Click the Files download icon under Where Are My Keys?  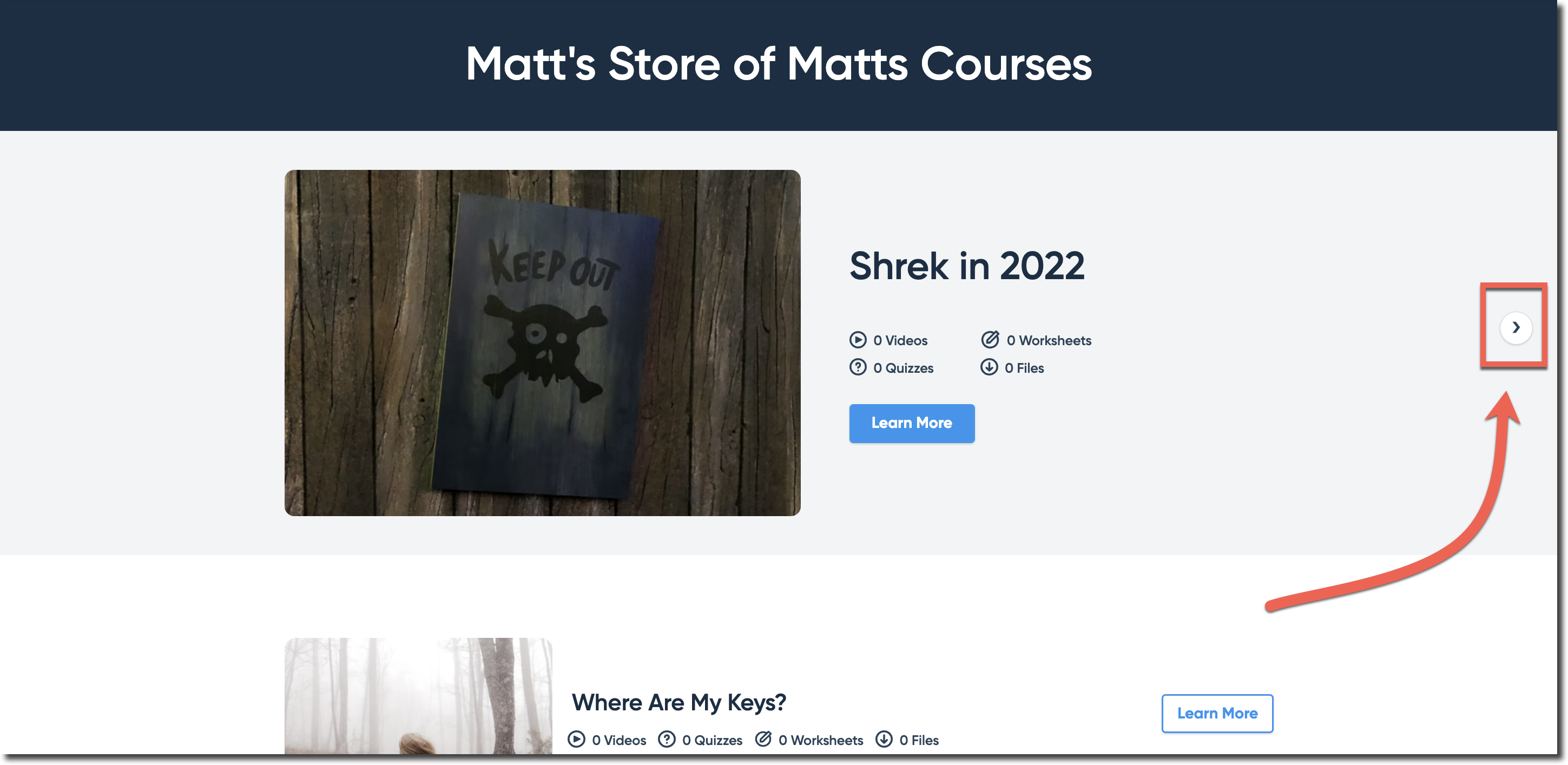click(884, 739)
